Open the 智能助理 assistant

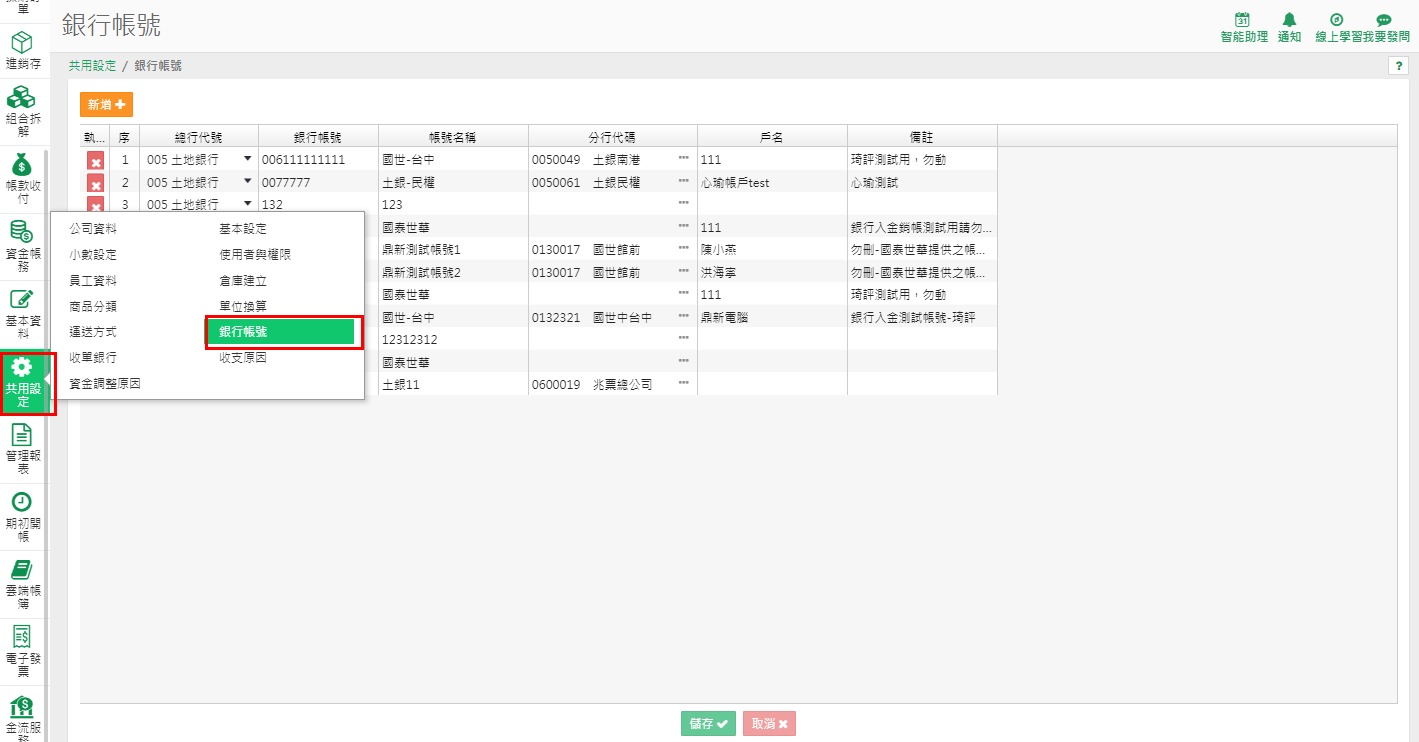pos(1244,28)
